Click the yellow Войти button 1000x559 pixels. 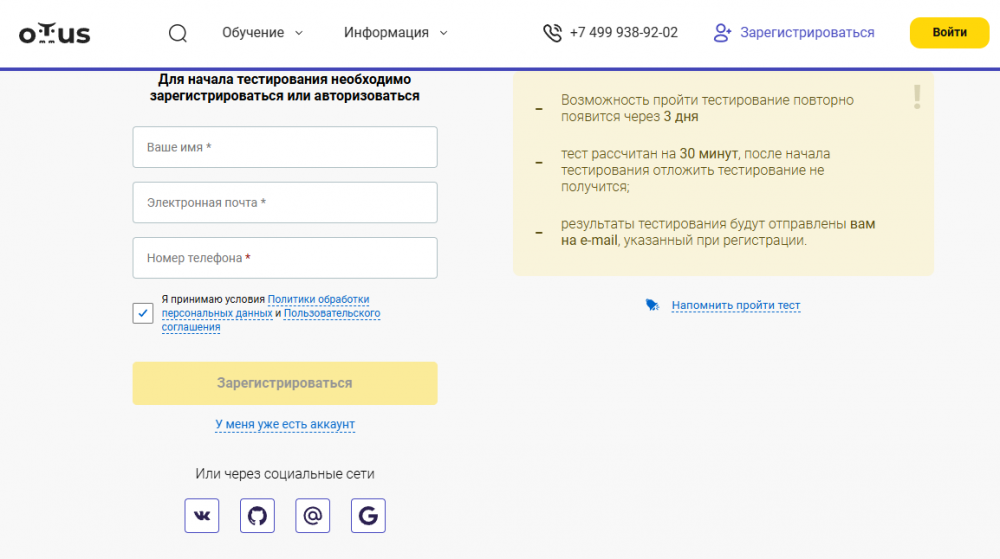point(949,33)
